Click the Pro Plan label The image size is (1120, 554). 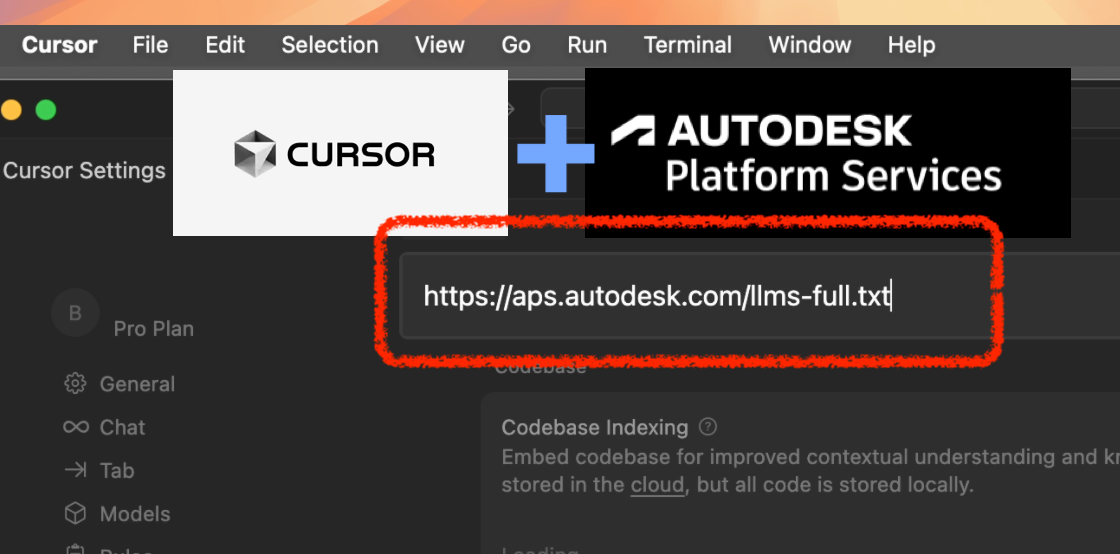pos(154,329)
